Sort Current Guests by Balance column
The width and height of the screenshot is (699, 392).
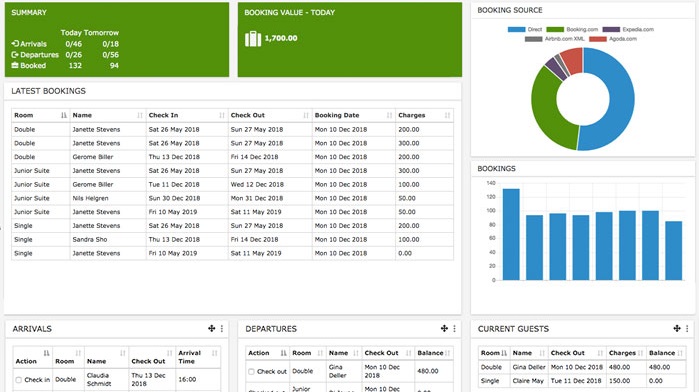(666, 353)
